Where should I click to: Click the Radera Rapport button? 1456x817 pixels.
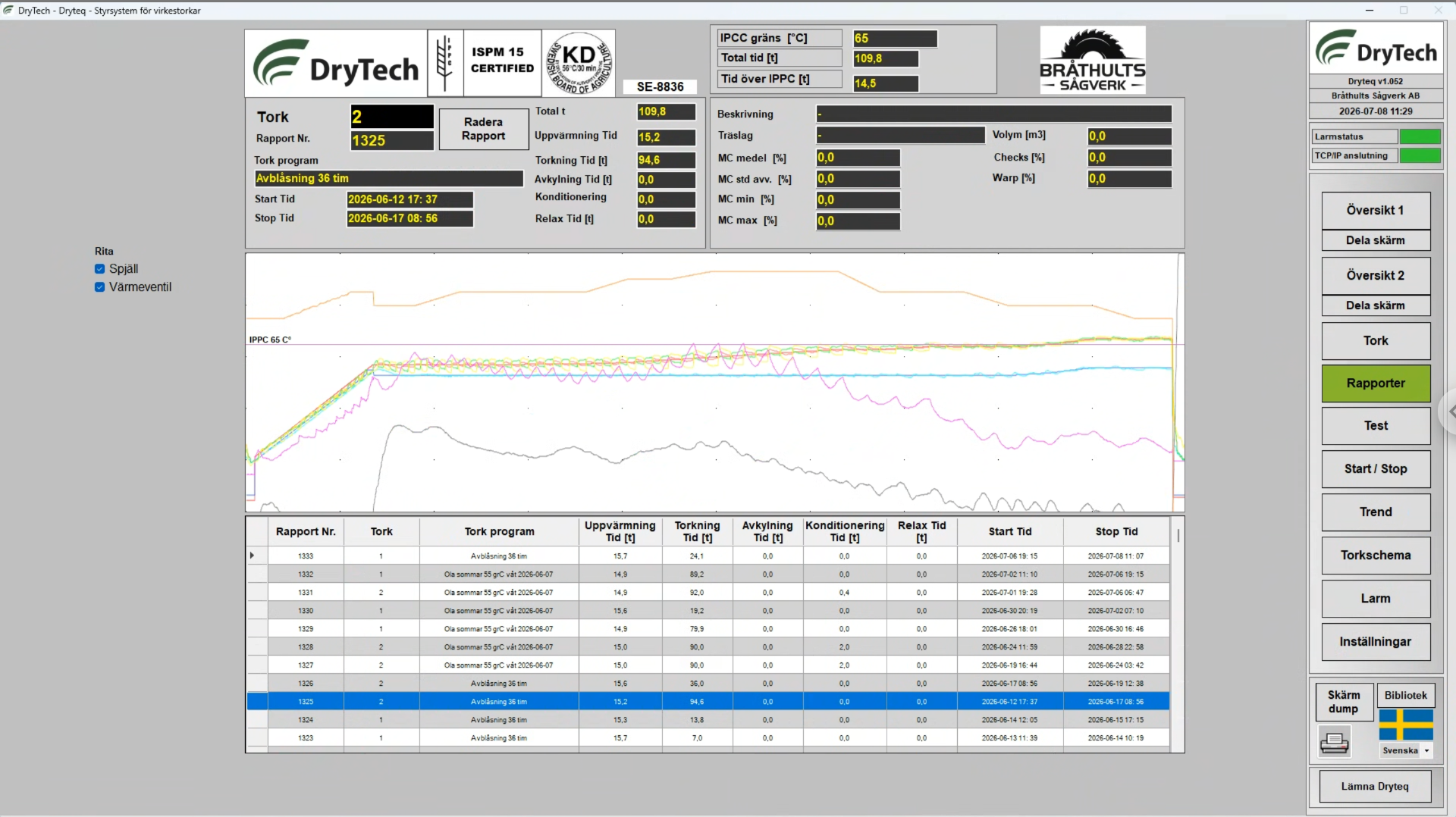[x=483, y=129]
